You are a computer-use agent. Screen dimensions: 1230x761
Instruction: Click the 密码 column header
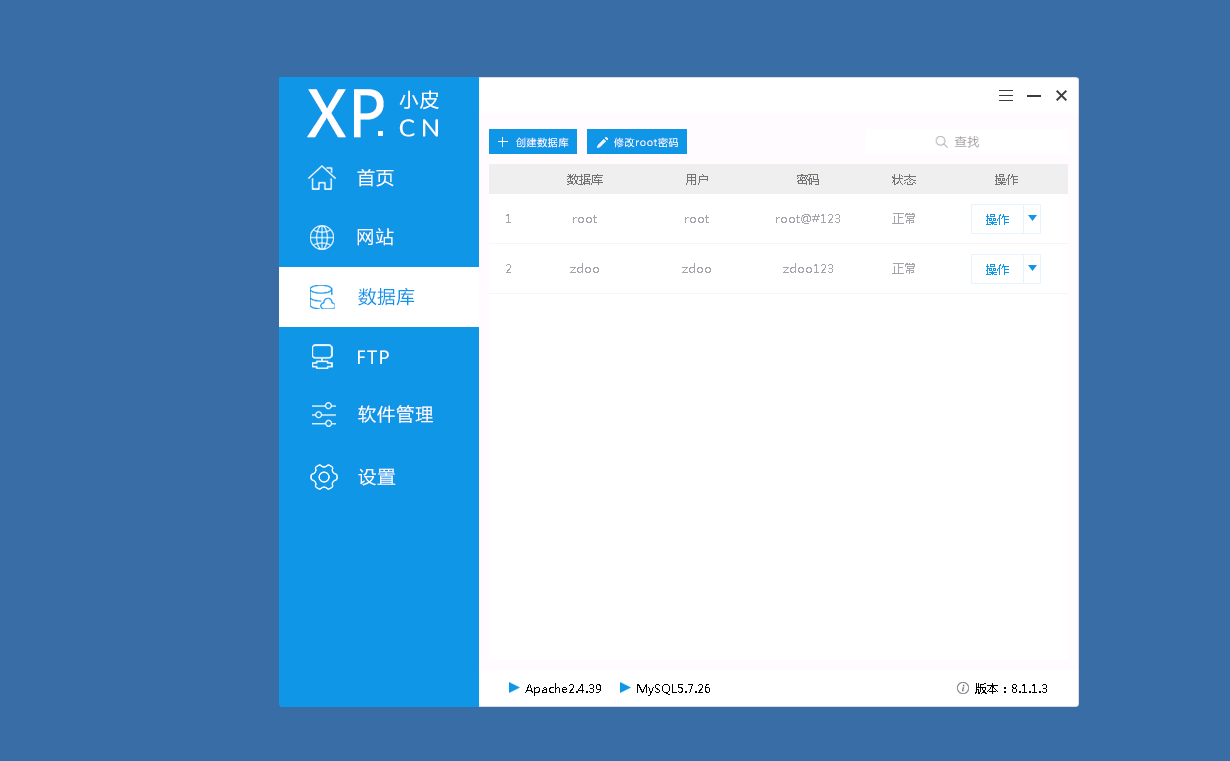pyautogui.click(x=808, y=180)
